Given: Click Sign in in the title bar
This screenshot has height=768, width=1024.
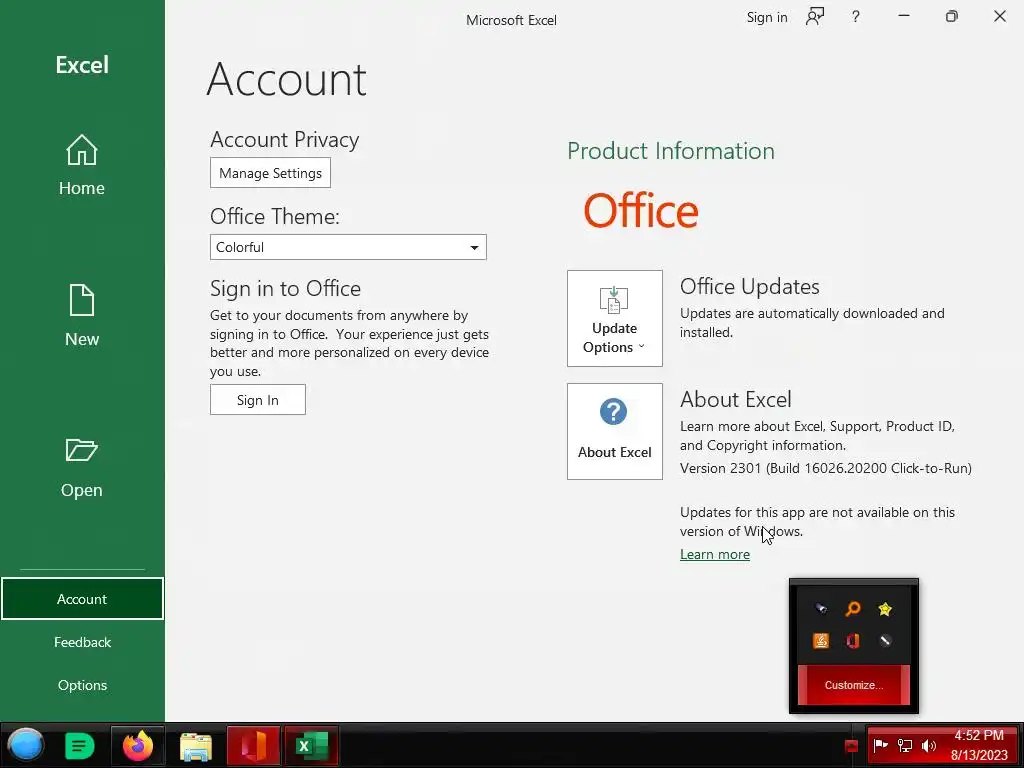Looking at the screenshot, I should pos(767,18).
